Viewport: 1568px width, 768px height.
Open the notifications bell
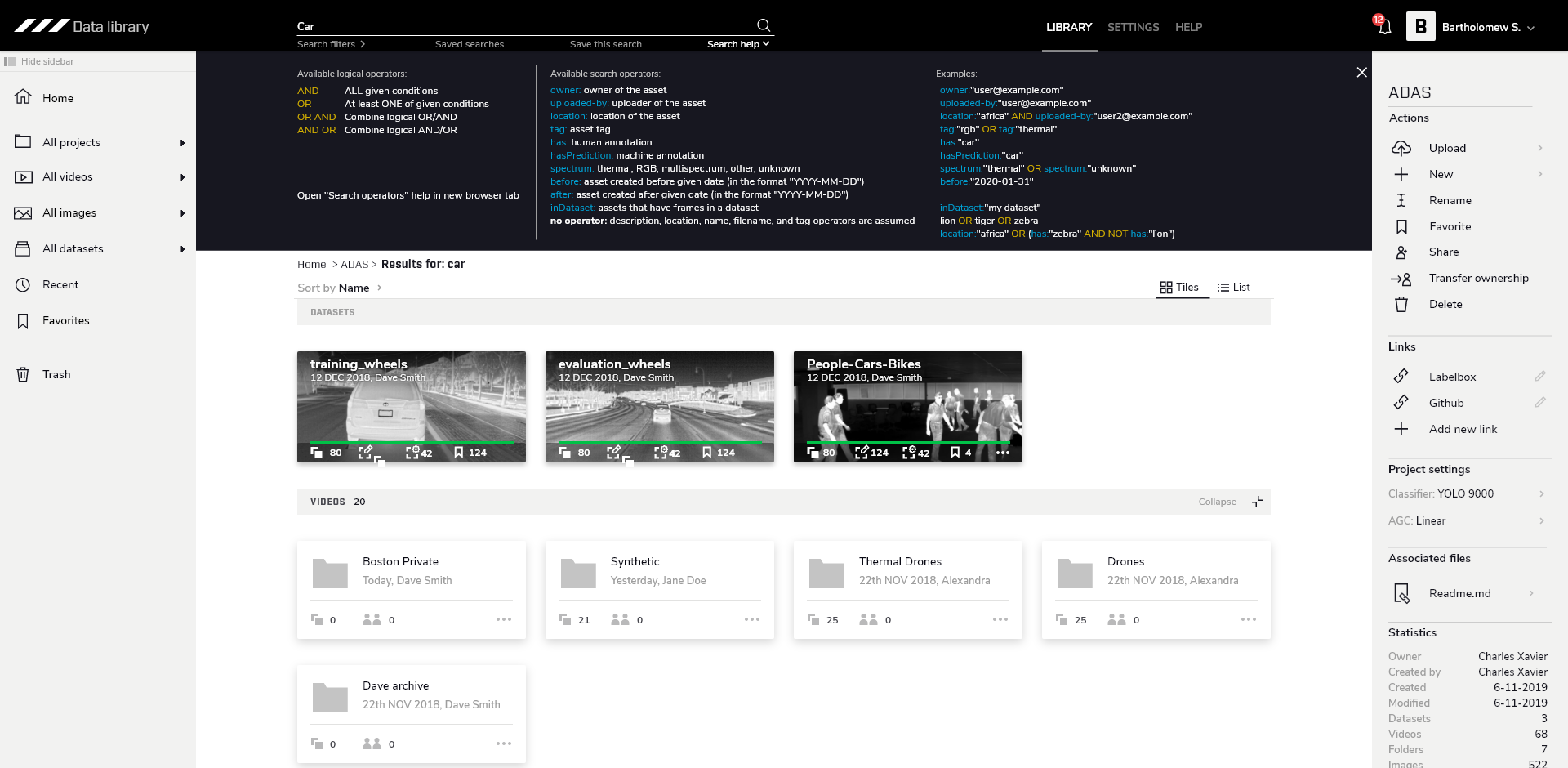coord(1384,27)
